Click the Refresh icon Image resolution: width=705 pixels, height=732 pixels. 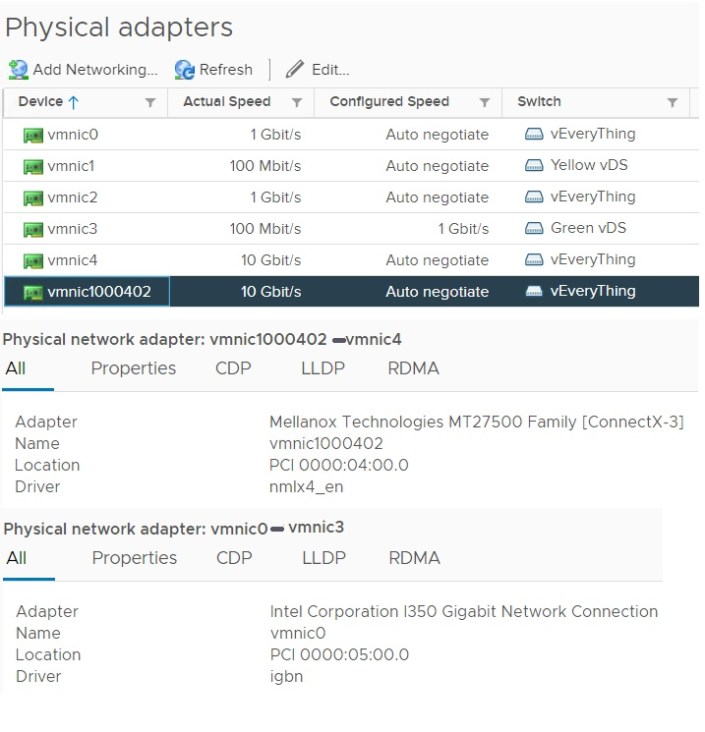(x=184, y=70)
